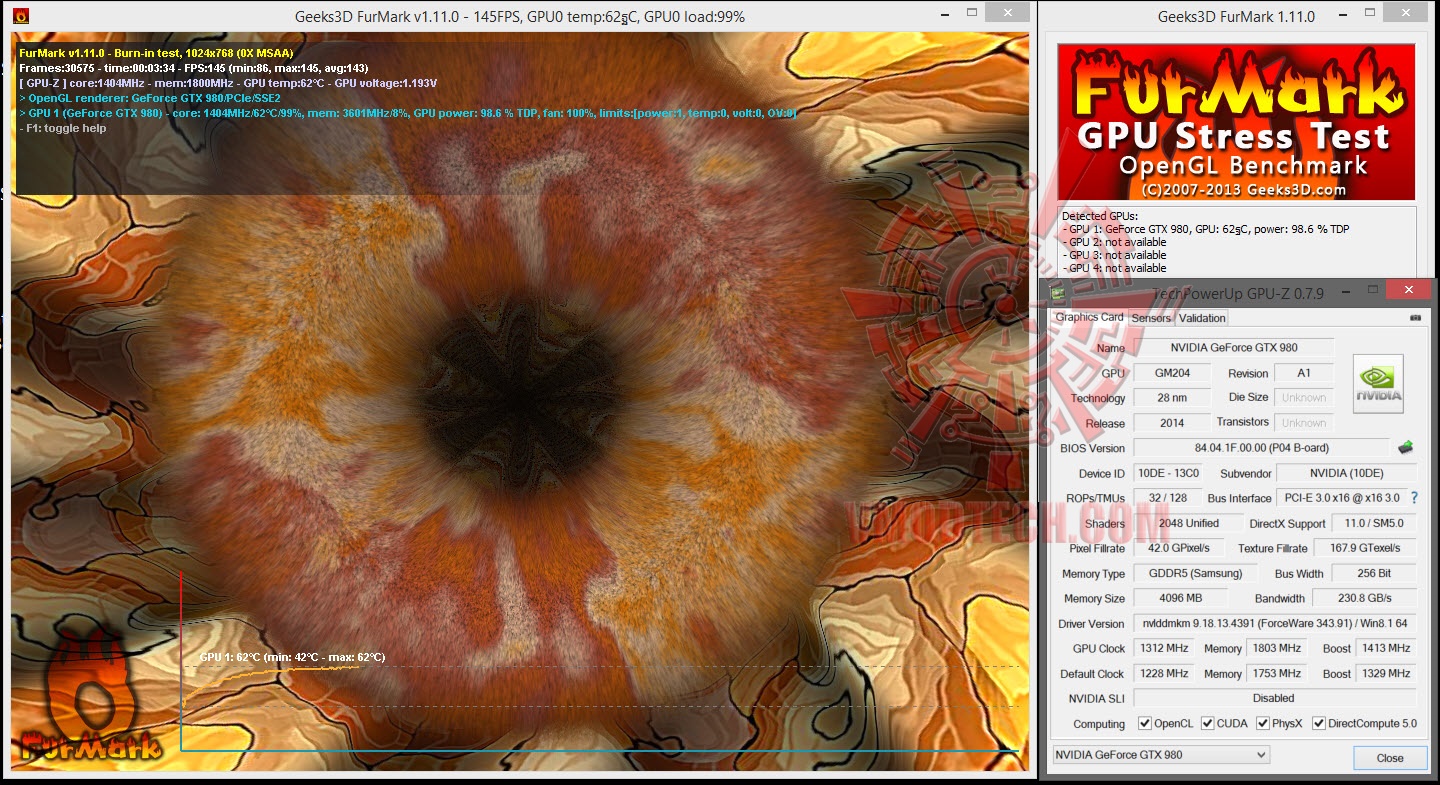1440x785 pixels.
Task: Click the Memory Type field GDDR5 (Samsung)
Action: [x=1195, y=573]
